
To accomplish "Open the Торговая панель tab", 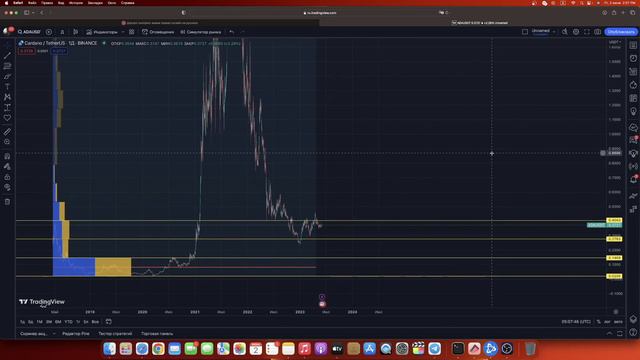I will pos(157,333).
